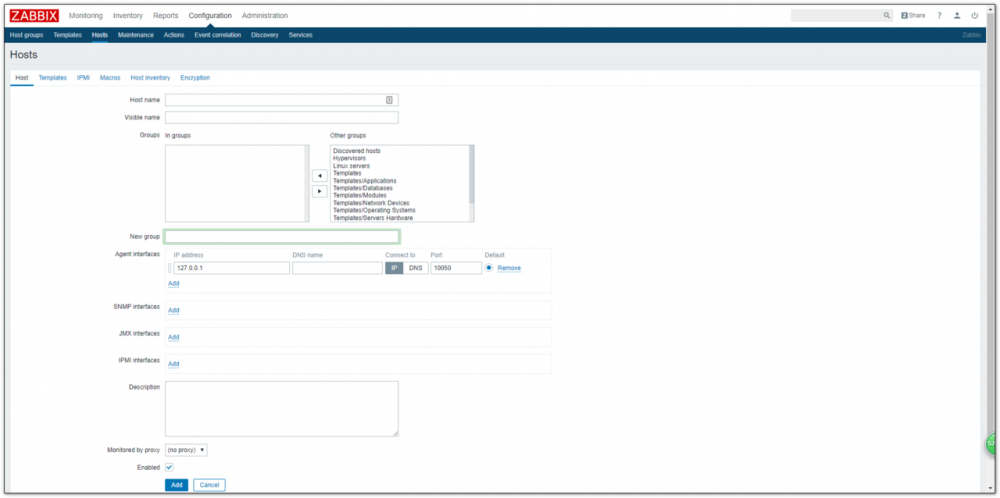Open the Reports menu
1000x498 pixels.
click(x=166, y=15)
